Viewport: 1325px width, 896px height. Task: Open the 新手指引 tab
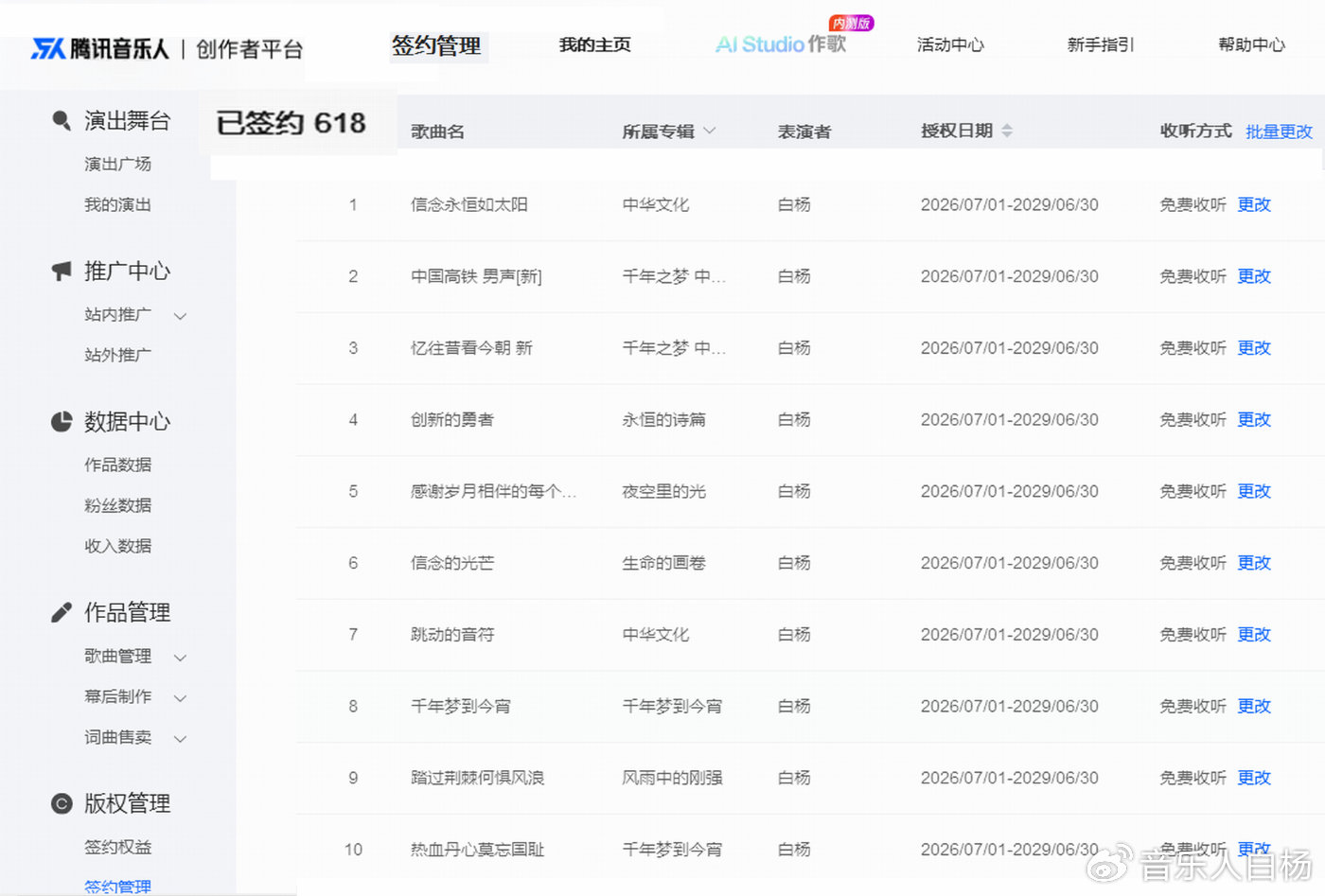click(x=1101, y=44)
